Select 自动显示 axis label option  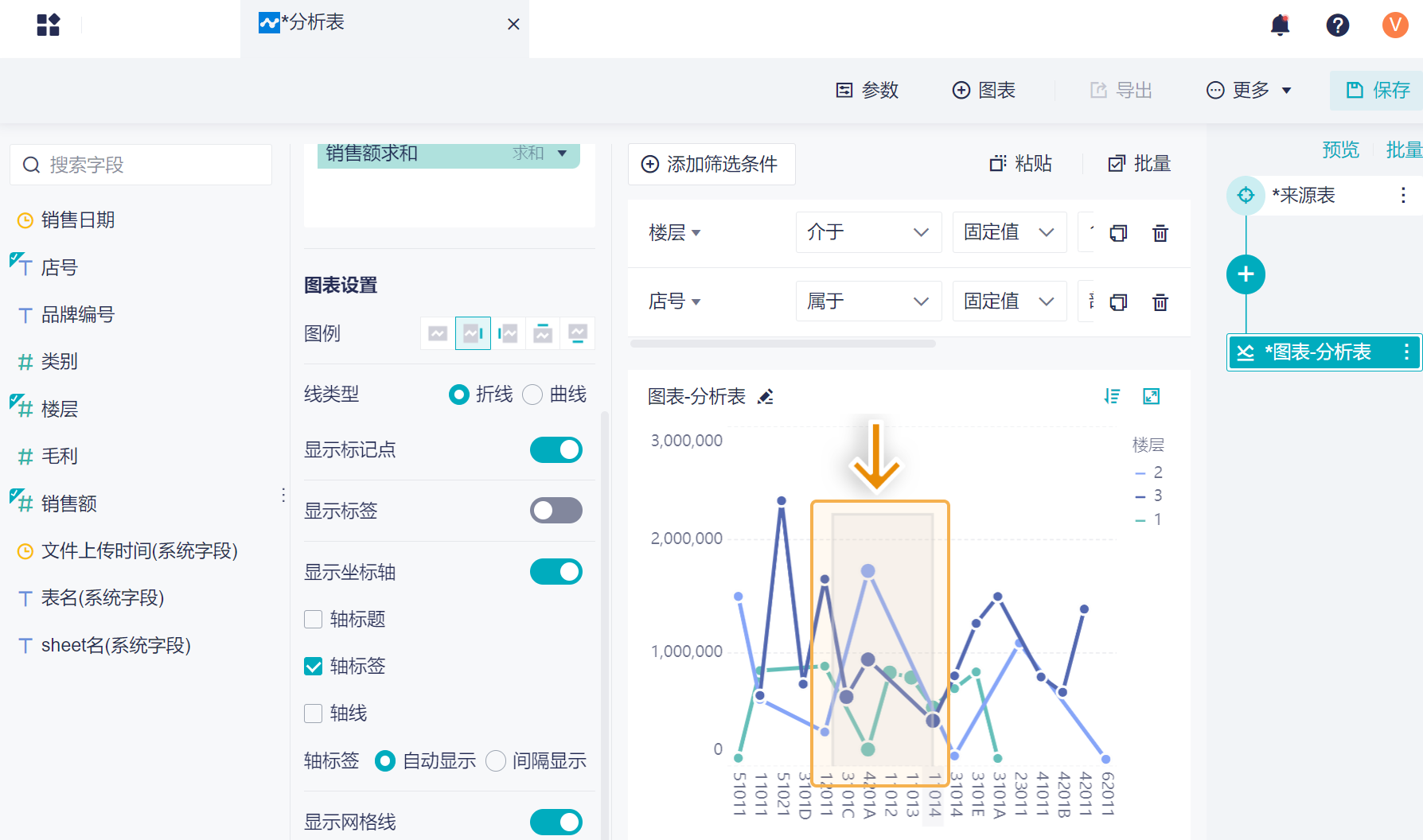coord(385,761)
